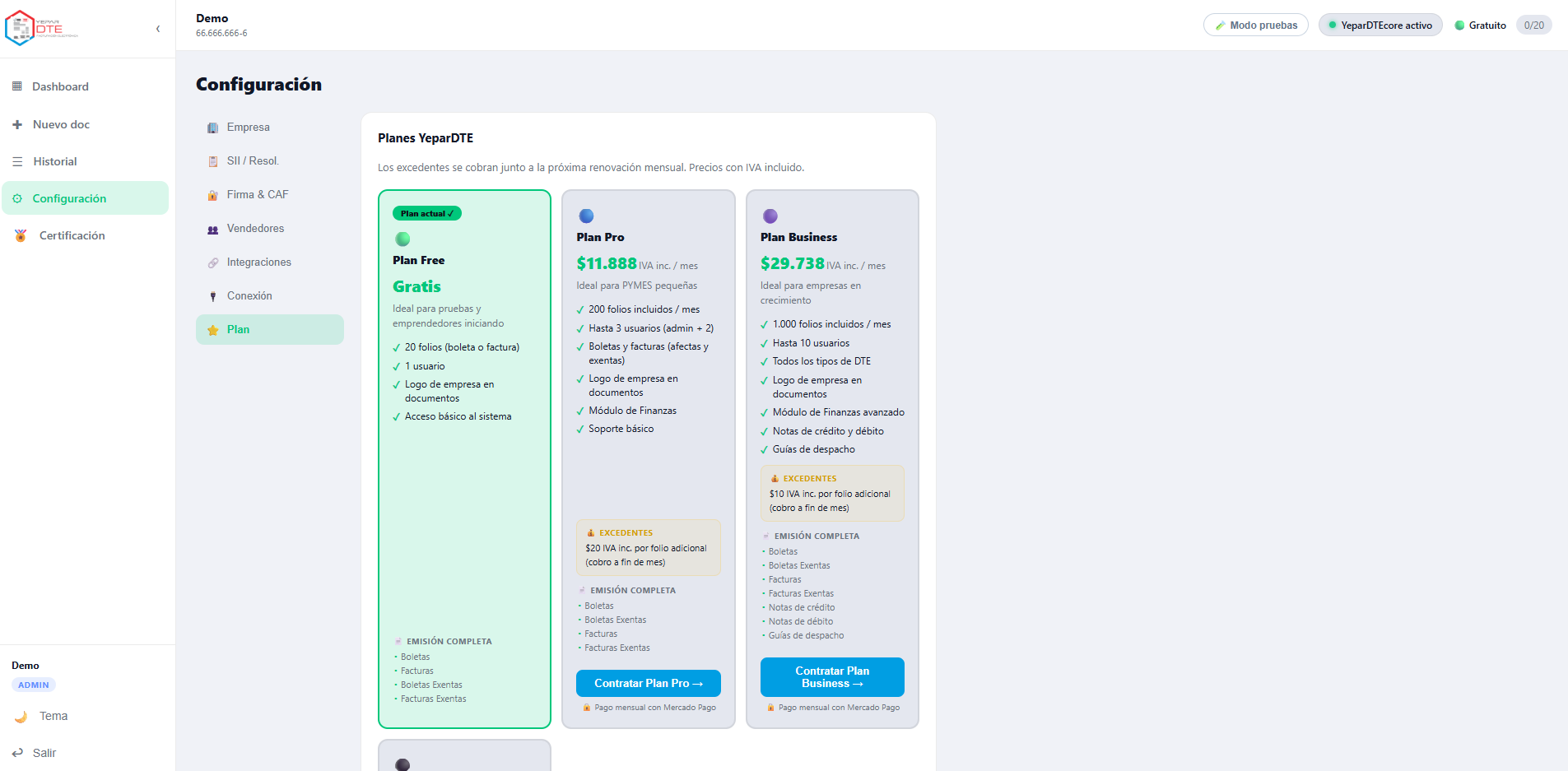Click the Certificación medal icon

point(21,235)
